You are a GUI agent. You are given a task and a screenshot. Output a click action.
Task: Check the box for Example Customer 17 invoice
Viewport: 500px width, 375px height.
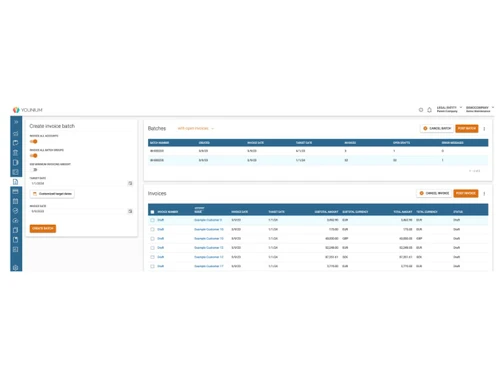click(152, 266)
